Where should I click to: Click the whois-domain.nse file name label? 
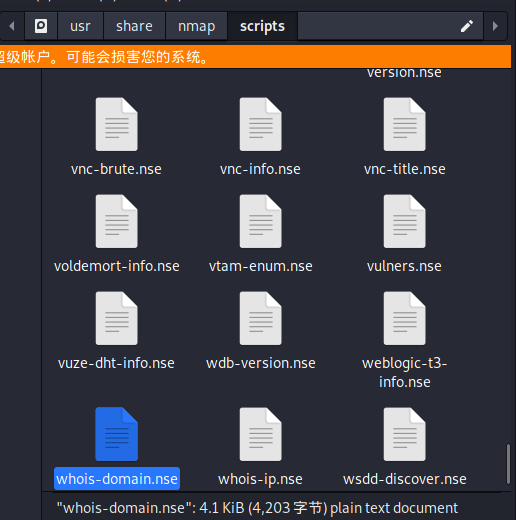(117, 479)
